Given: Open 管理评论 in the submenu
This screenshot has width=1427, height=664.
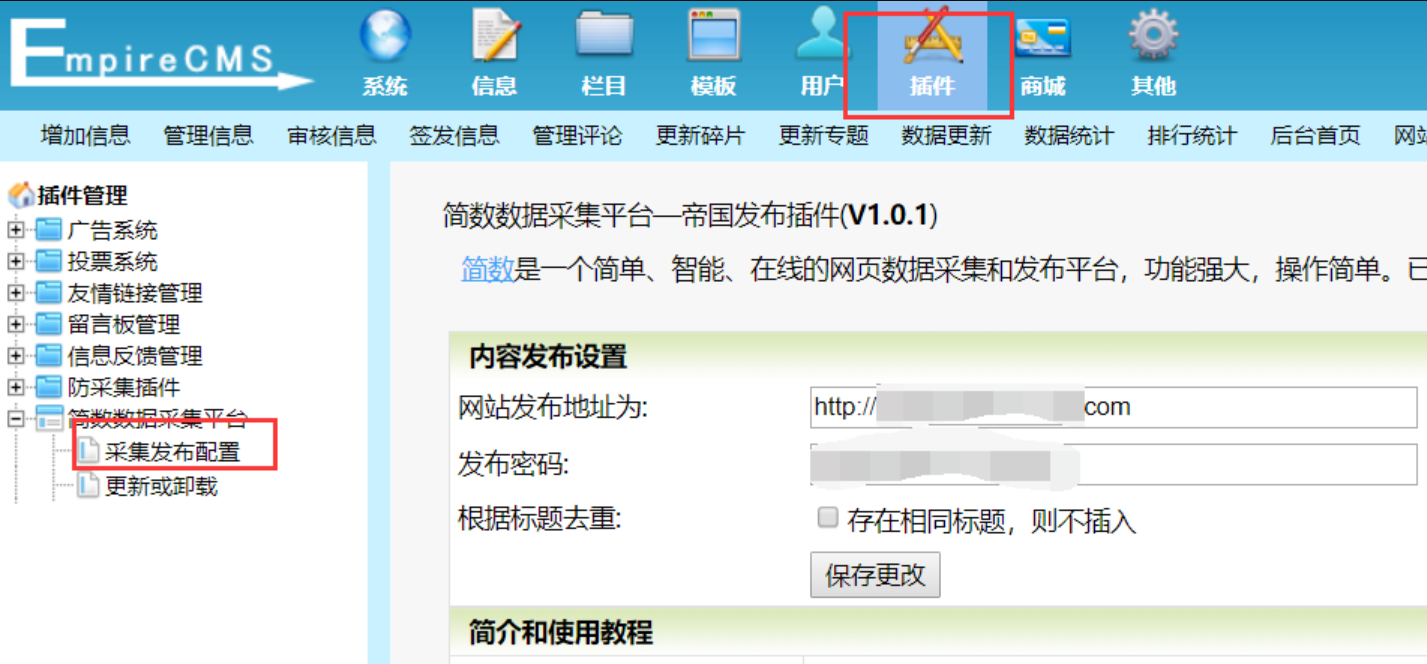Looking at the screenshot, I should pos(577,136).
